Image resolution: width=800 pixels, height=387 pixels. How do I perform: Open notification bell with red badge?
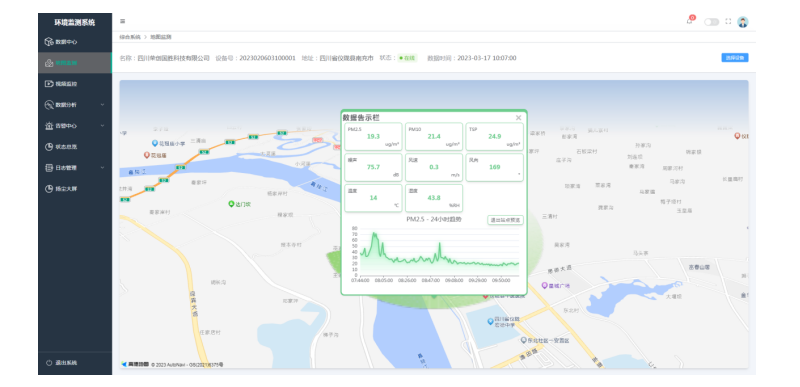tap(690, 20)
